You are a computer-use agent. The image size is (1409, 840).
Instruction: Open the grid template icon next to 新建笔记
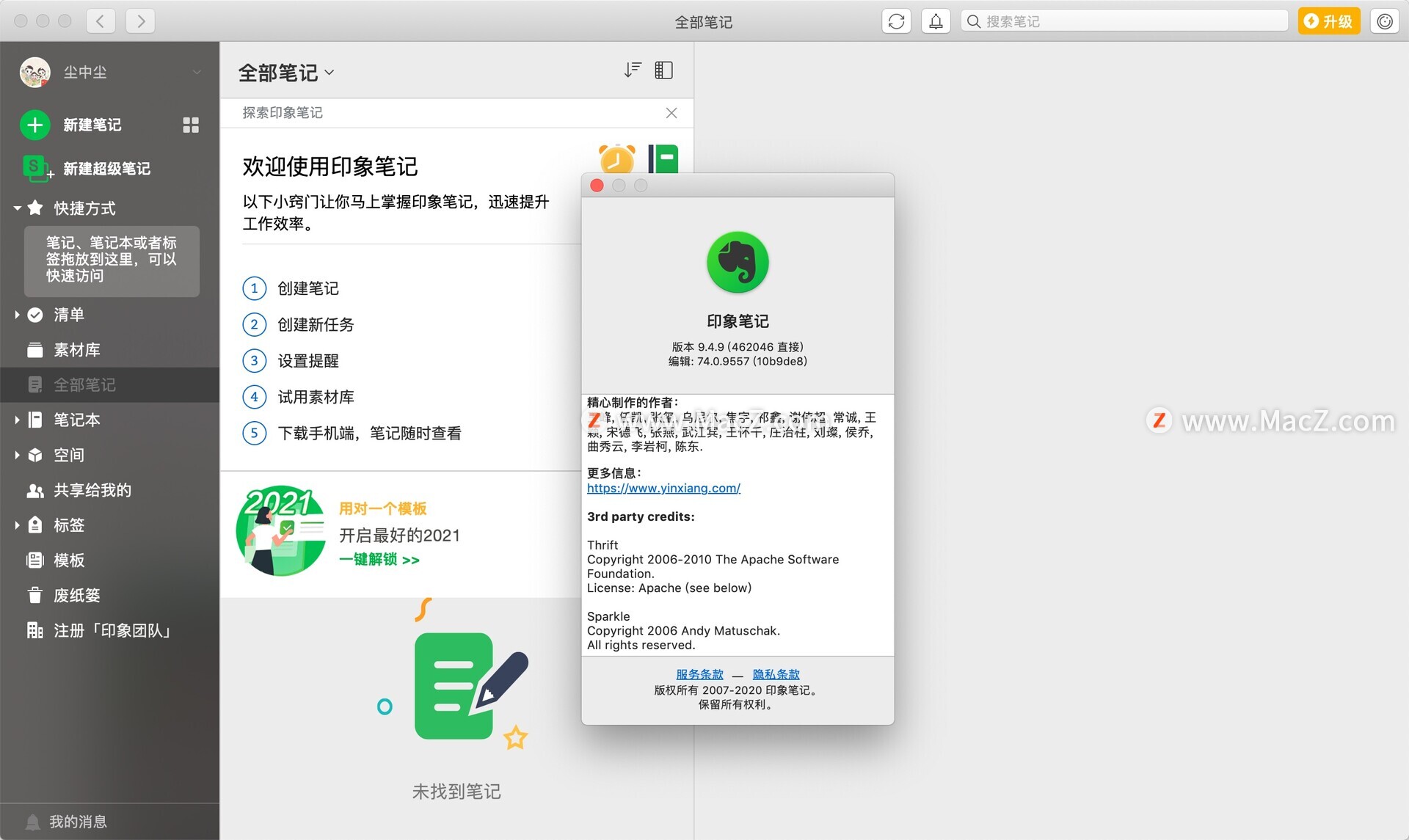[x=191, y=125]
